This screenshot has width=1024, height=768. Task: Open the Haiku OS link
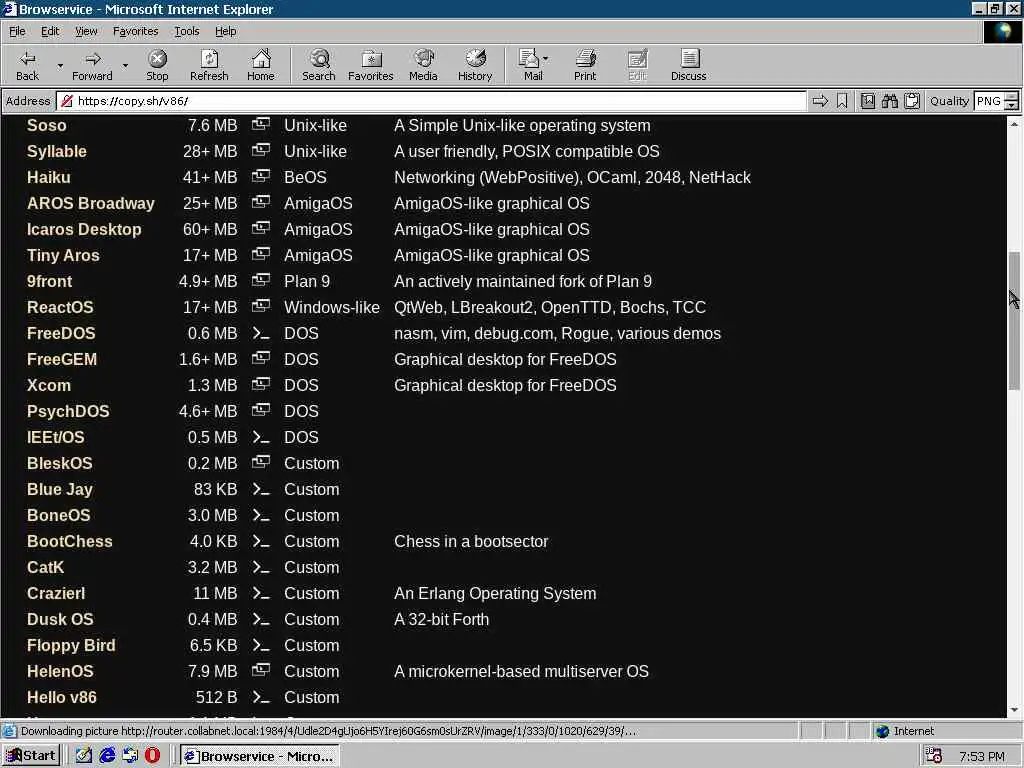coord(48,178)
